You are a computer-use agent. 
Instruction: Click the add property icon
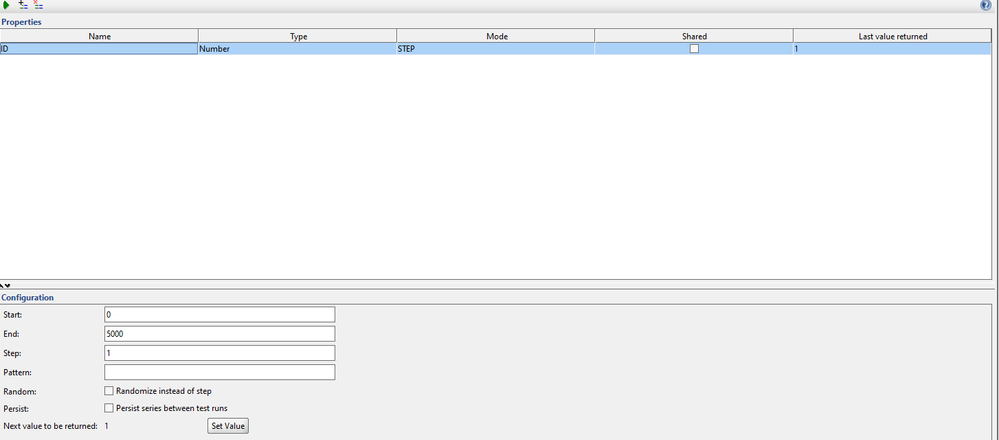[x=23, y=5]
